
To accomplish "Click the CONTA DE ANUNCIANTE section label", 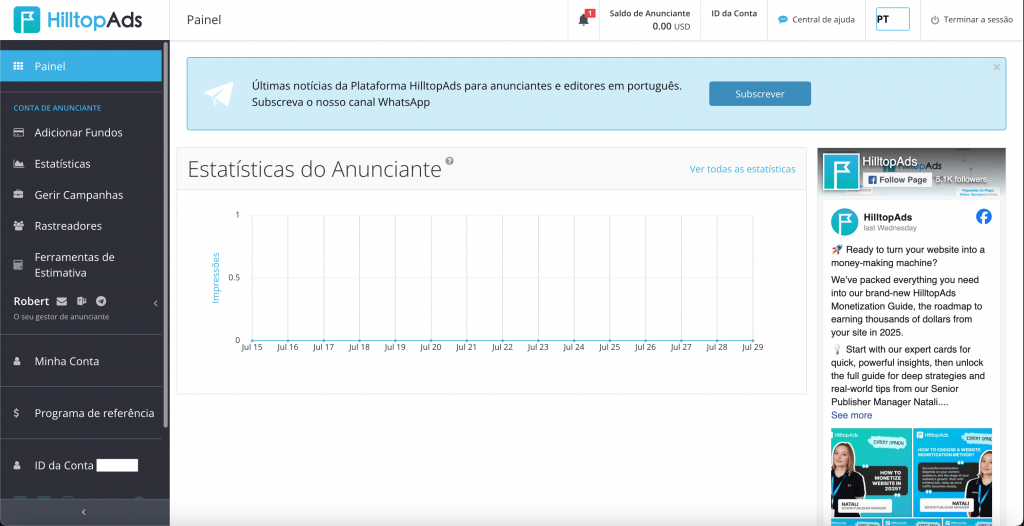I will click(x=57, y=108).
